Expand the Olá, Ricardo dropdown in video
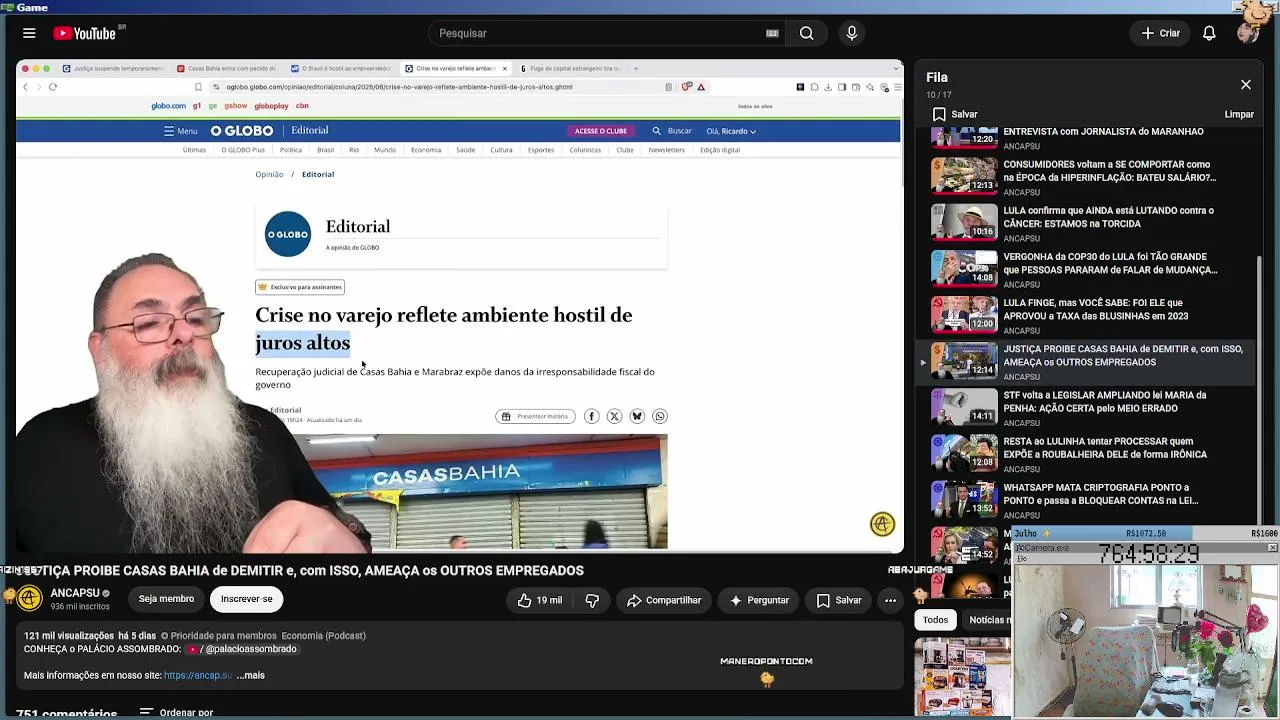The image size is (1280, 720). click(x=731, y=131)
